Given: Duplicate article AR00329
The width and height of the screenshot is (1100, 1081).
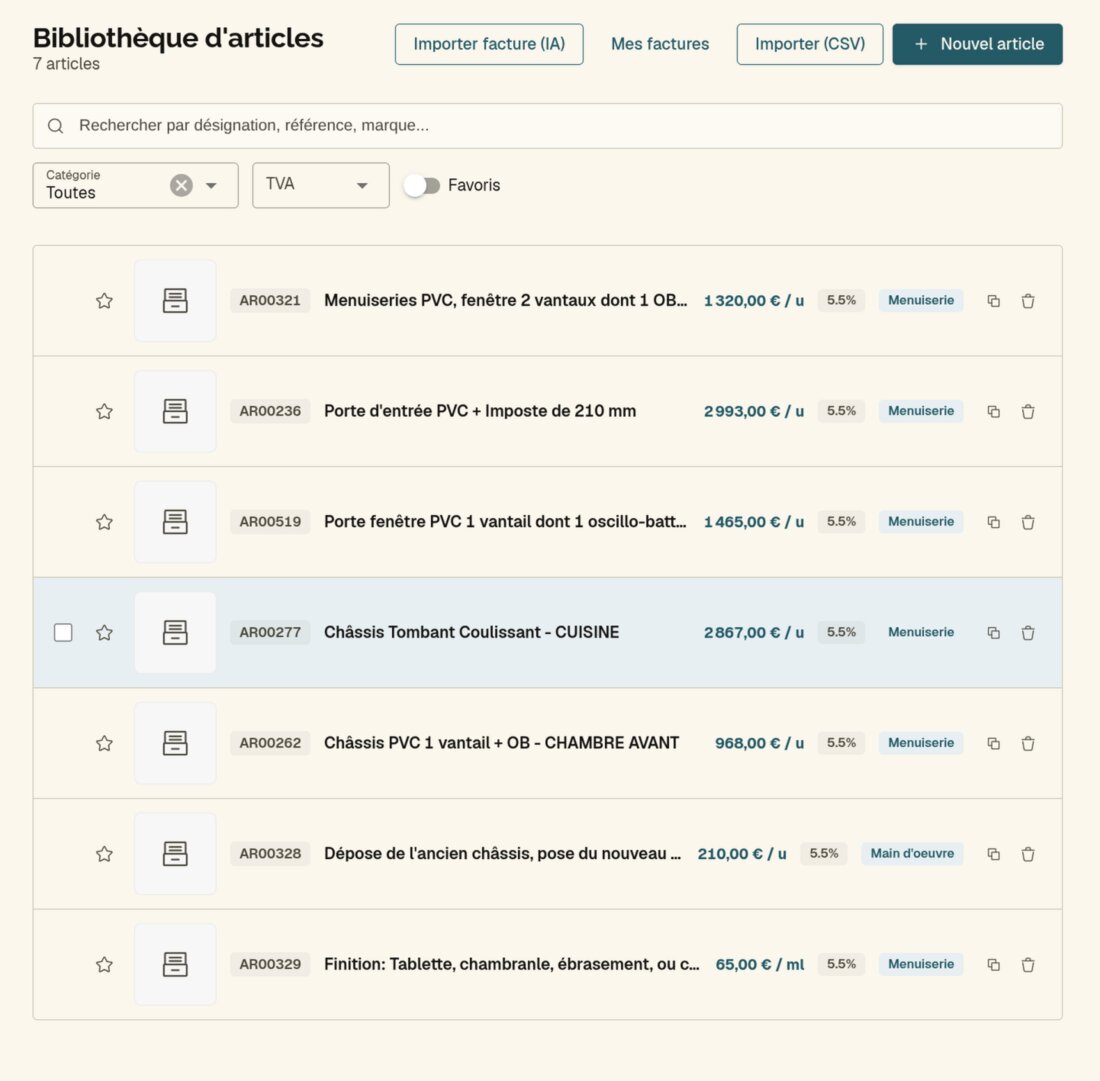Looking at the screenshot, I should (x=993, y=965).
